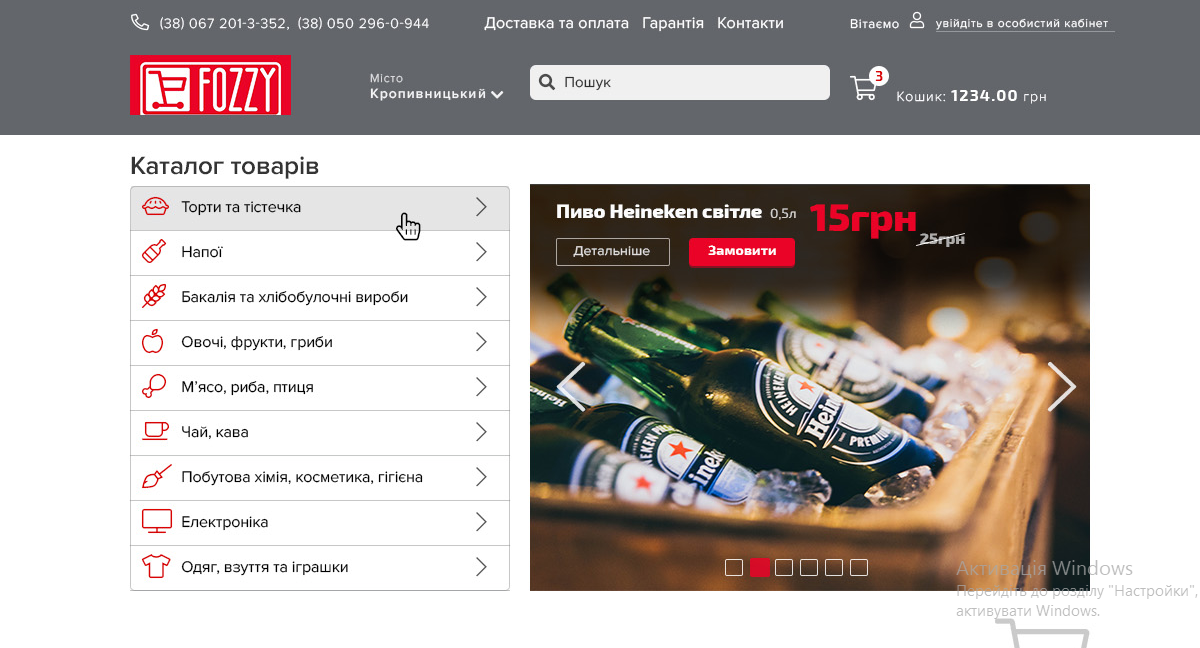Click the Каталог товарів heading
The width and height of the screenshot is (1200, 648).
pos(224,166)
